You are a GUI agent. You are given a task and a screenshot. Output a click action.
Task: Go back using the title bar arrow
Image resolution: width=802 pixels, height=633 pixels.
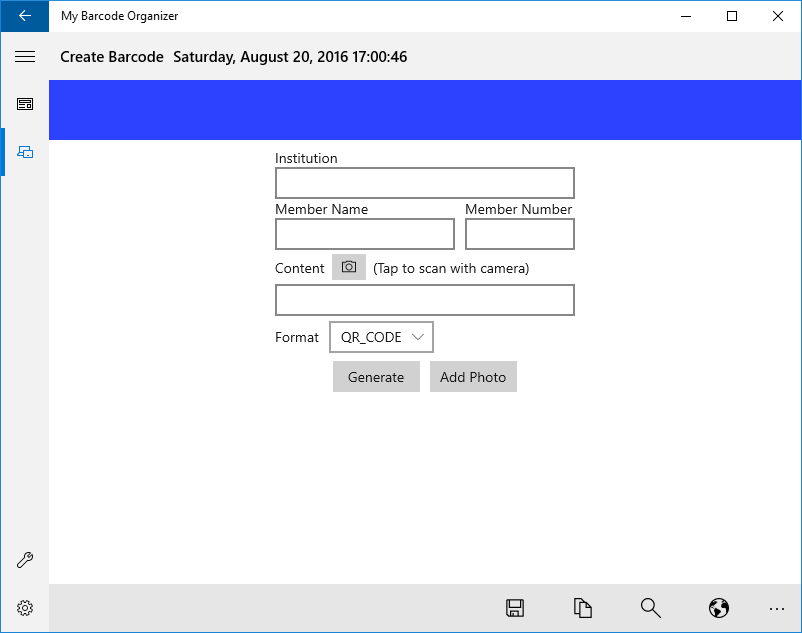point(24,16)
